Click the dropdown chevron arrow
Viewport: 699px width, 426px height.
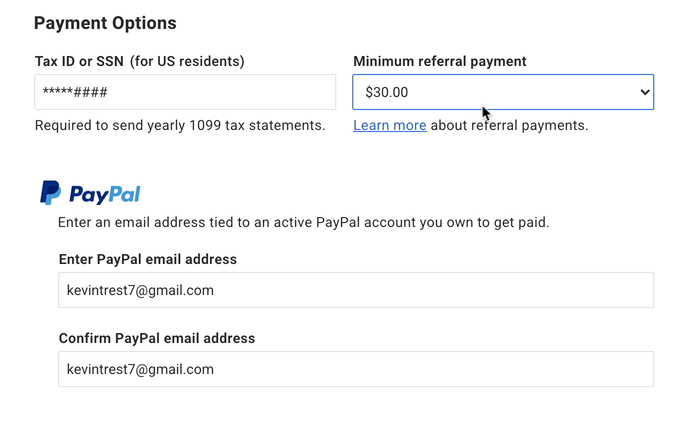click(644, 92)
